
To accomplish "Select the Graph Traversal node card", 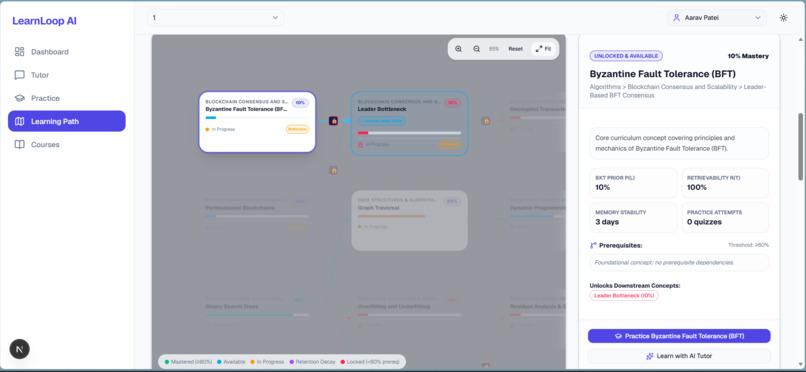I will tap(409, 220).
